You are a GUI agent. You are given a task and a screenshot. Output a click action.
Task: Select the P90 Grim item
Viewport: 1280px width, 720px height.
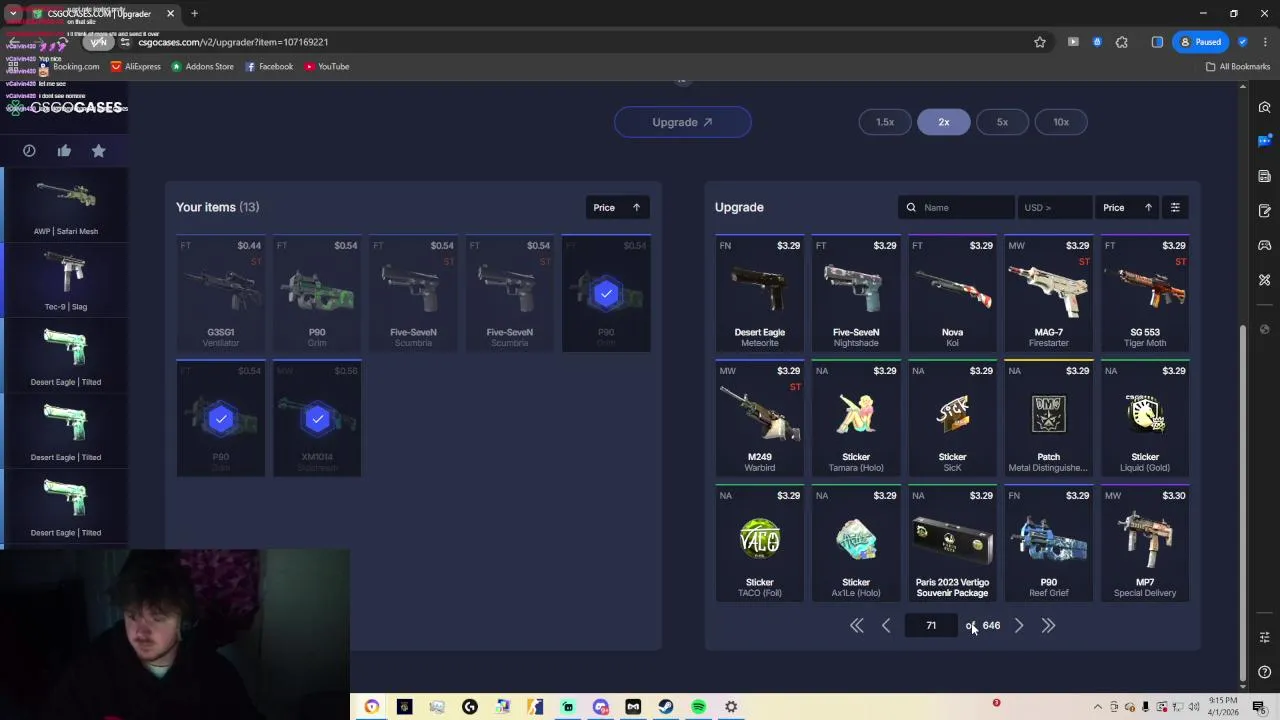(317, 293)
